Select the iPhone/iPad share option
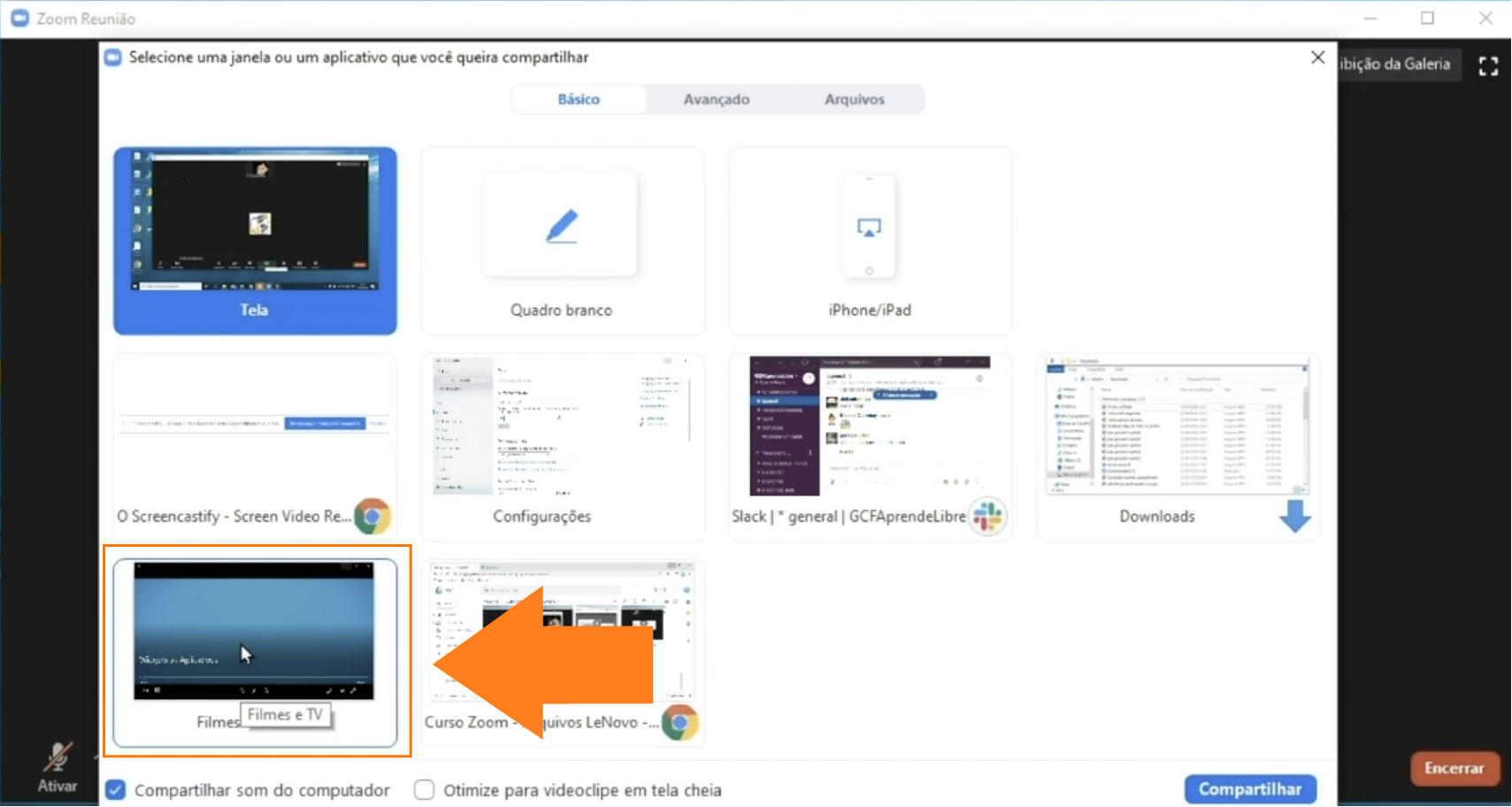Viewport: 1512px width, 807px height. [x=870, y=241]
